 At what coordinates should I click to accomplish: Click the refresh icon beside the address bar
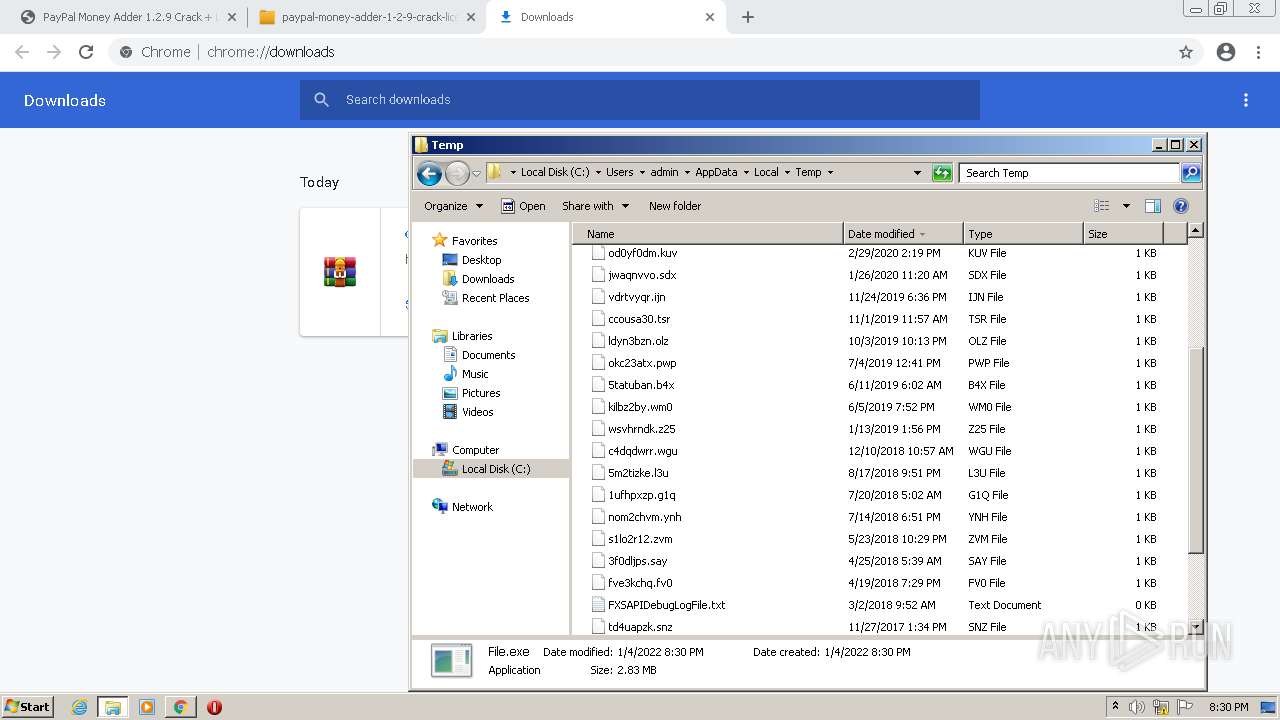pyautogui.click(x=942, y=173)
